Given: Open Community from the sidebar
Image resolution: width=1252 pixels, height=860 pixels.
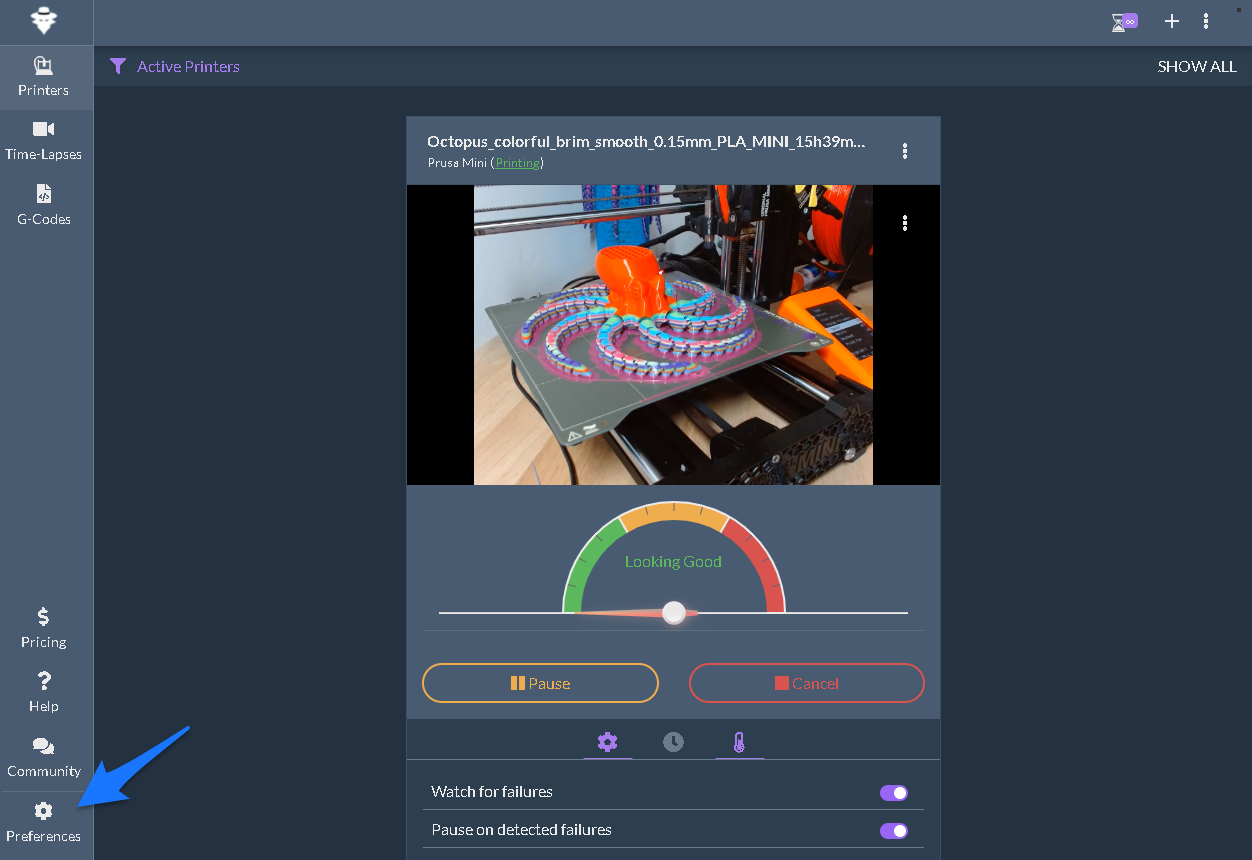Looking at the screenshot, I should point(44,757).
